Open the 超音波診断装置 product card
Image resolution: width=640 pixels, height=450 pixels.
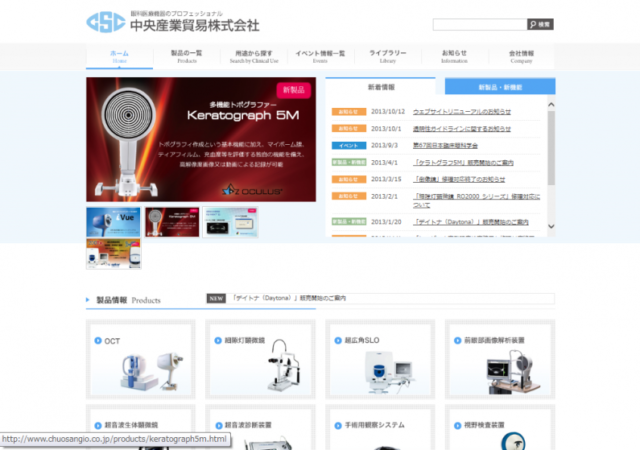coord(260,427)
